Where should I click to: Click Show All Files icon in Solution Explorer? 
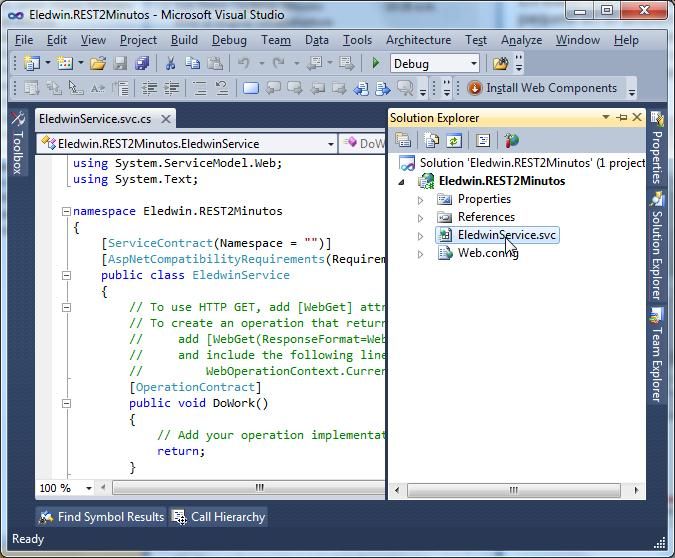431,140
